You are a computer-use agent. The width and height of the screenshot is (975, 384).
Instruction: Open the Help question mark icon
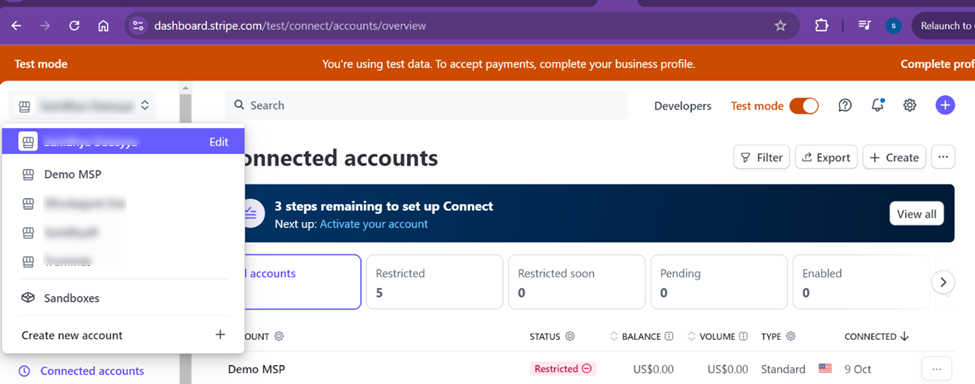pos(844,106)
